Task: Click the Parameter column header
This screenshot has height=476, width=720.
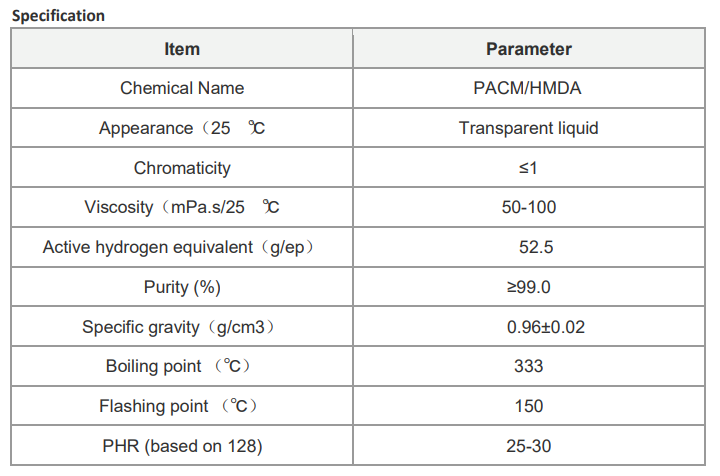Action: point(528,49)
